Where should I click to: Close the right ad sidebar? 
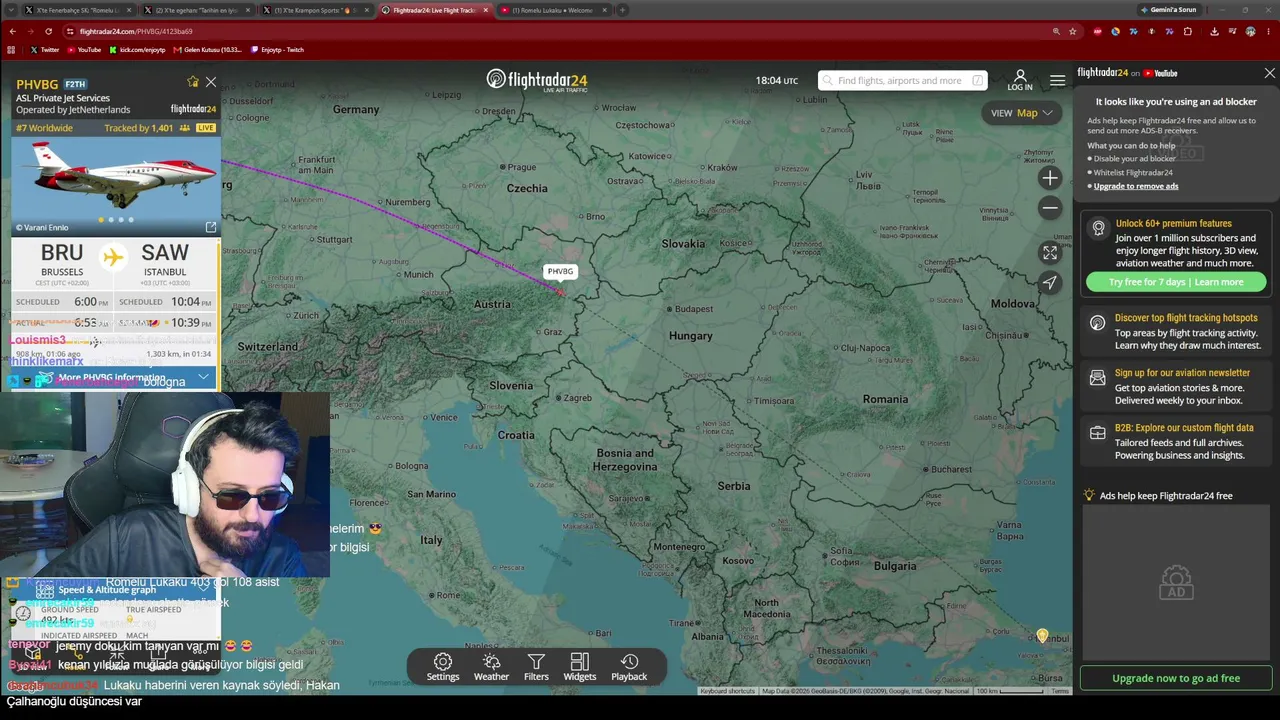1270,73
